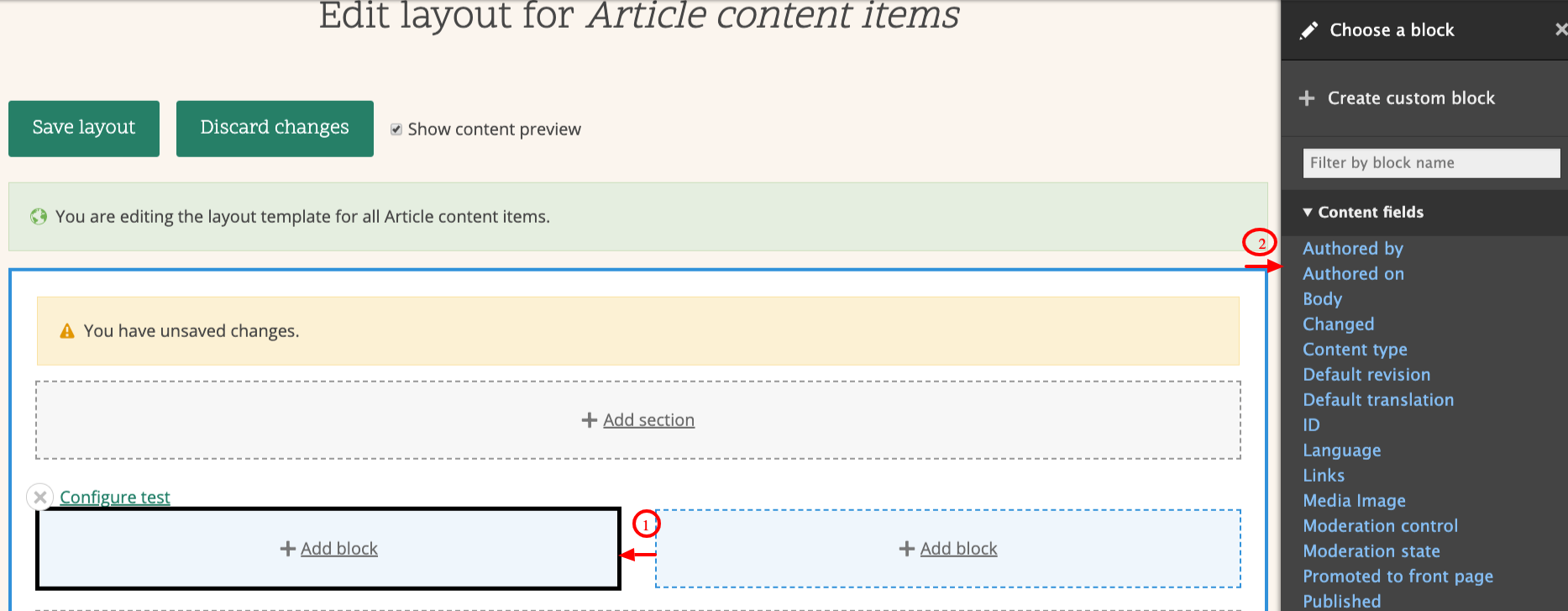Viewport: 1568px width, 611px height.
Task: Click Add block in the left column
Action: (x=338, y=549)
